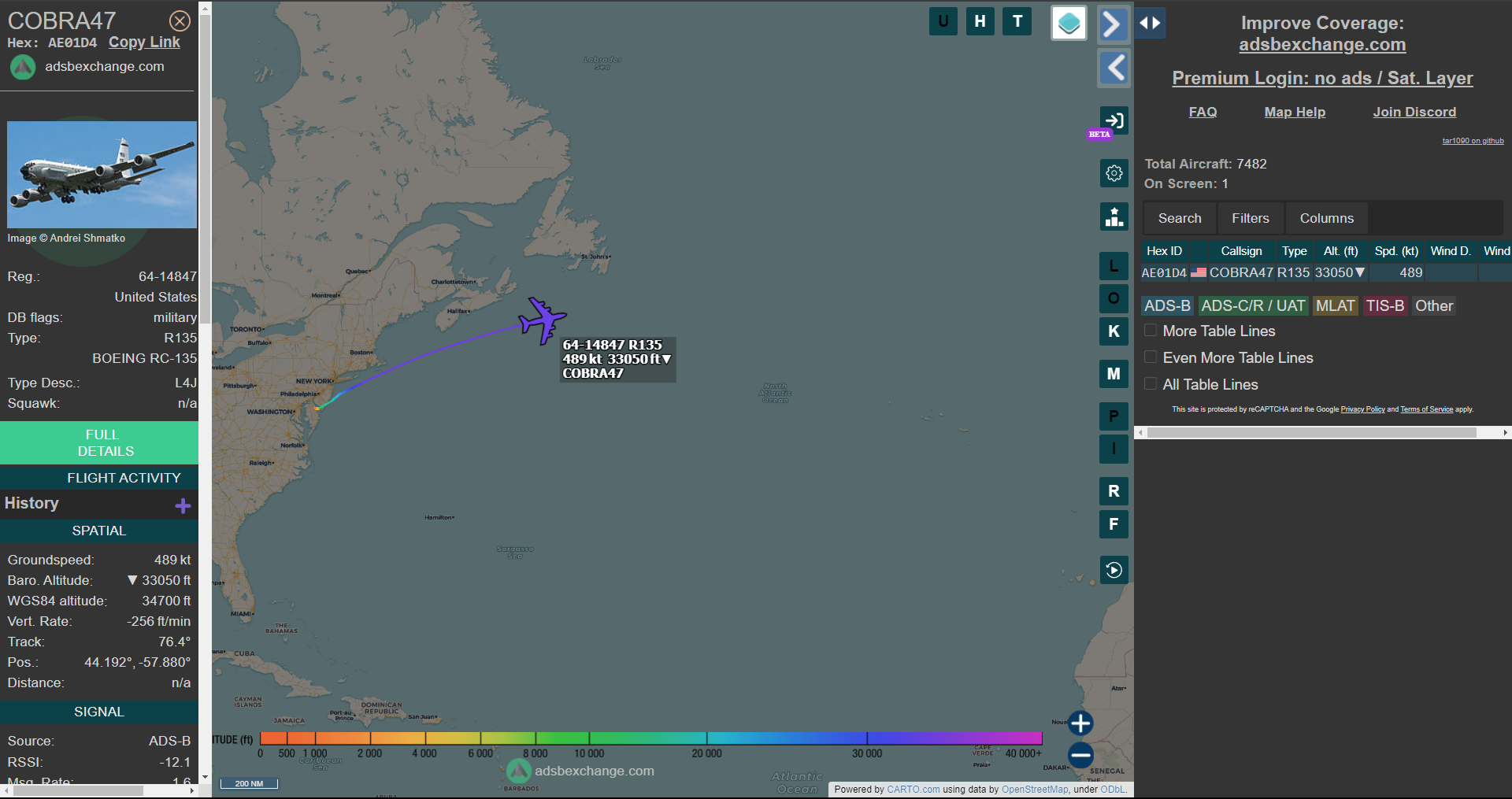The image size is (1512, 799).
Task: Open the statistics podium icon
Action: coord(1114,216)
